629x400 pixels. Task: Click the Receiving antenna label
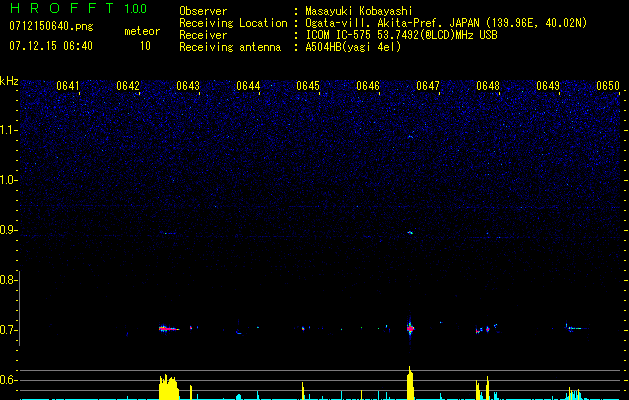230,47
